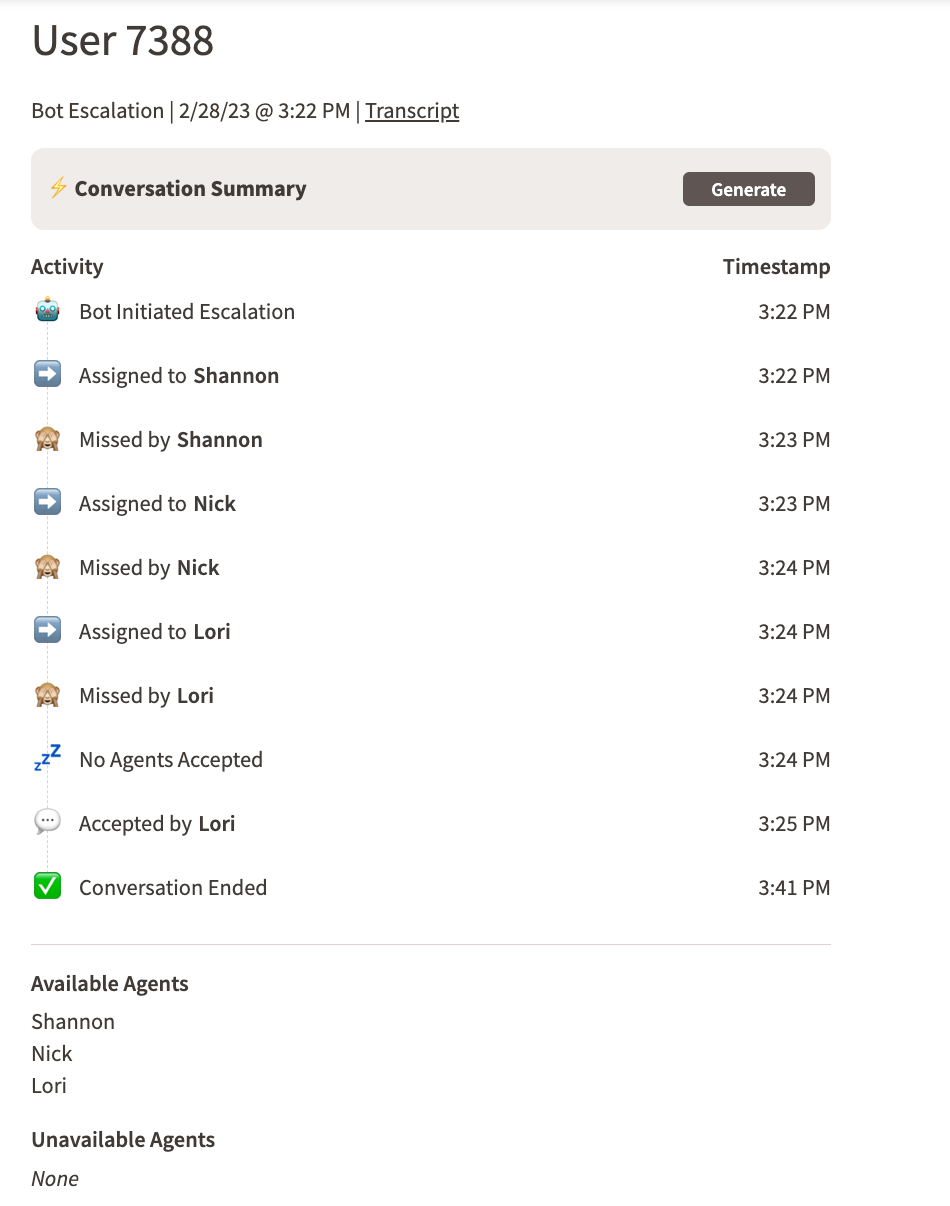Click the robot icon beside Bot Initiated Escalation

point(47,312)
